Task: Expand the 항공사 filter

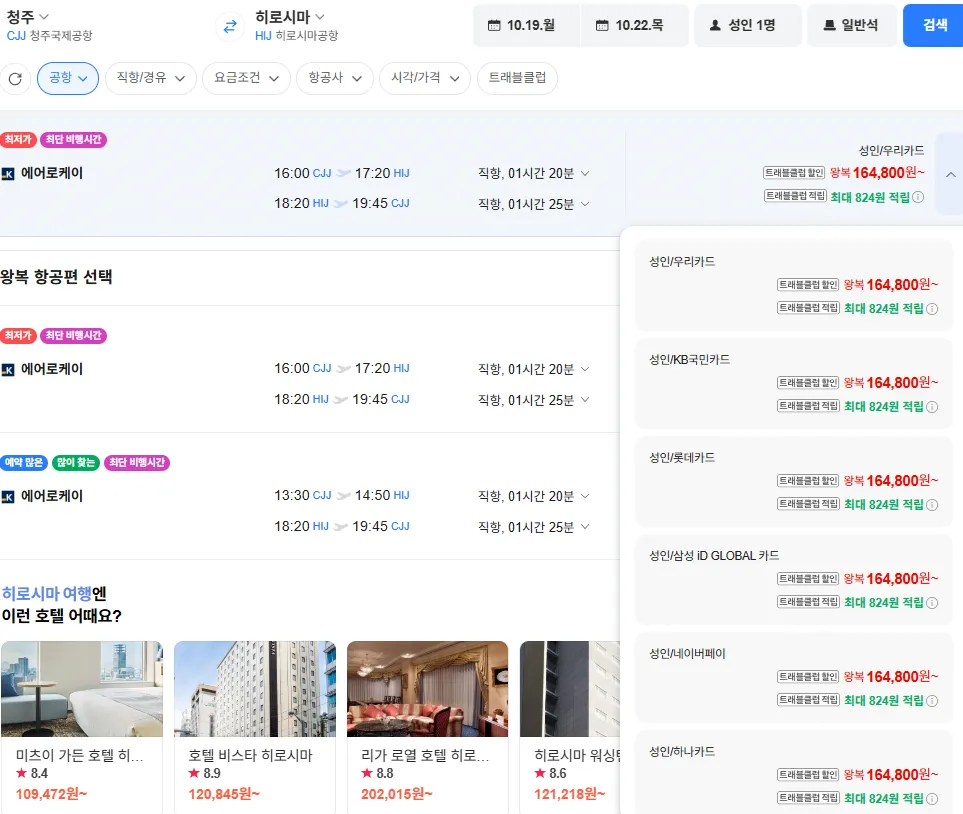Action: click(335, 78)
